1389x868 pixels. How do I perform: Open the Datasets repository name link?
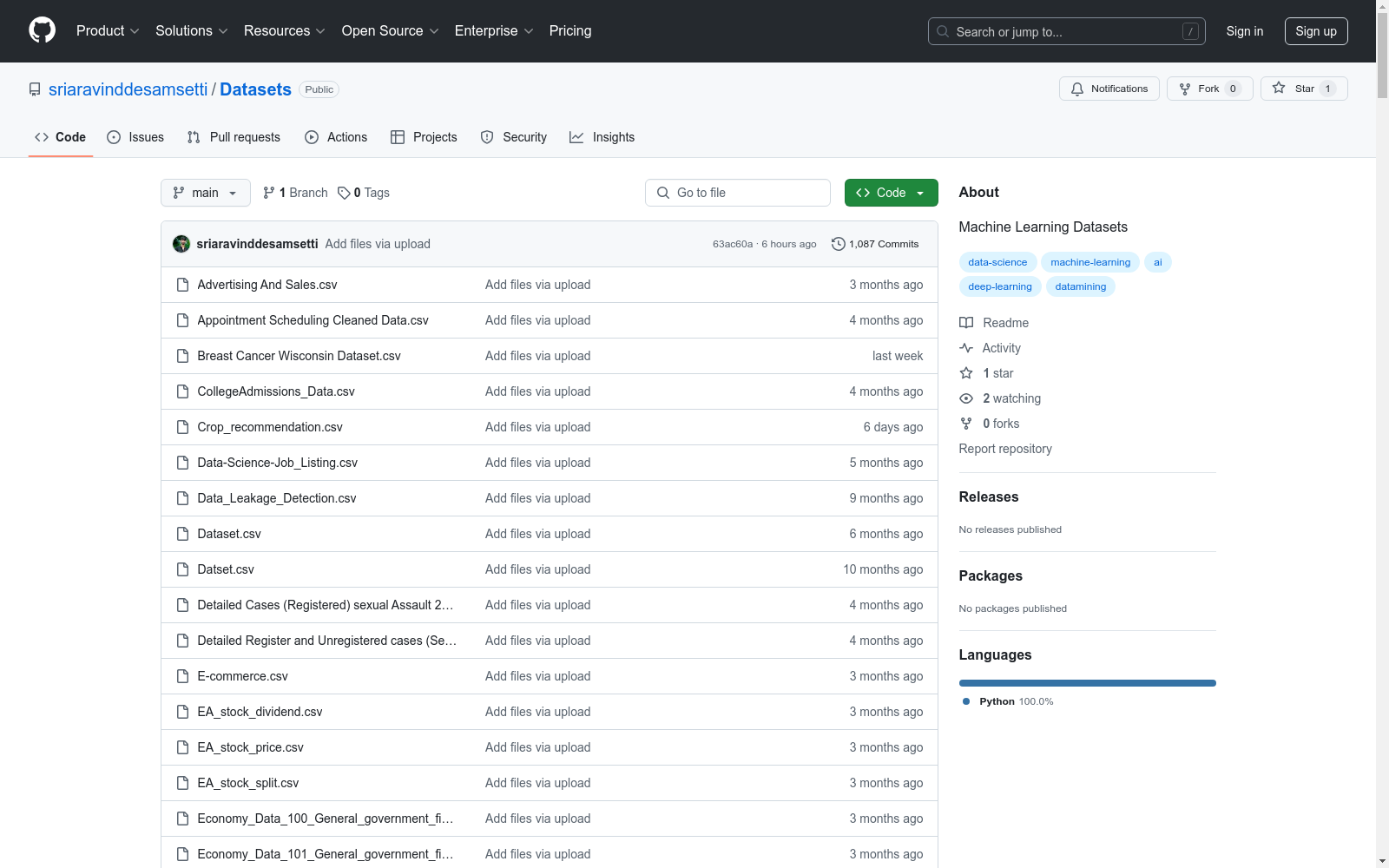tap(255, 89)
